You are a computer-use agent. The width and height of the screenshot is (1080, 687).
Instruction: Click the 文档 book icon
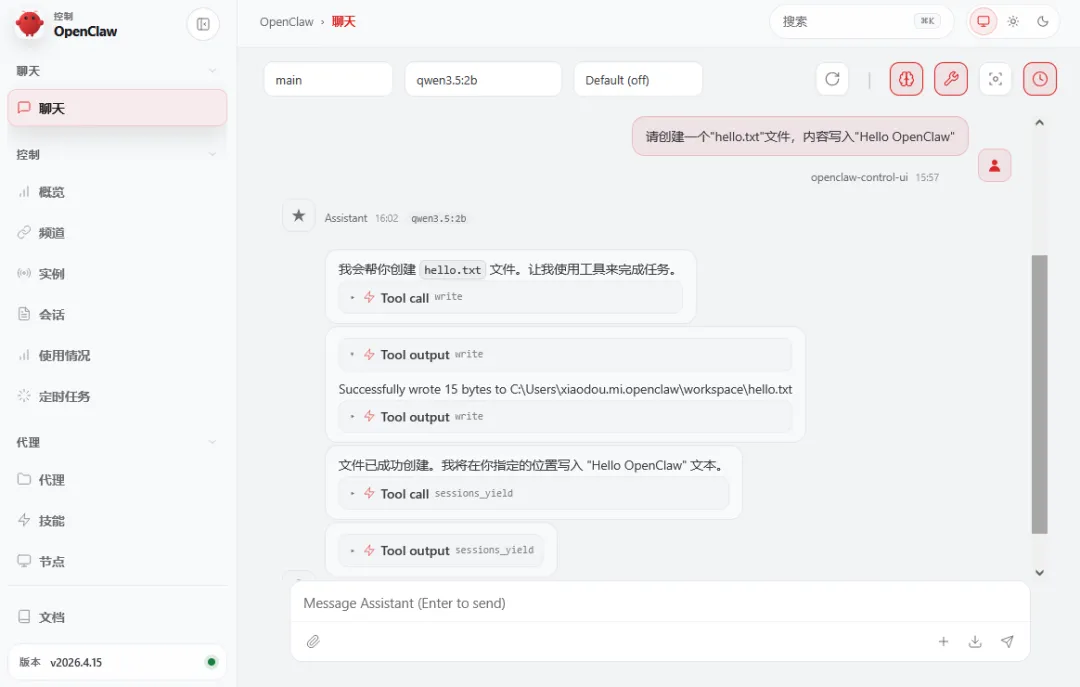(24, 617)
